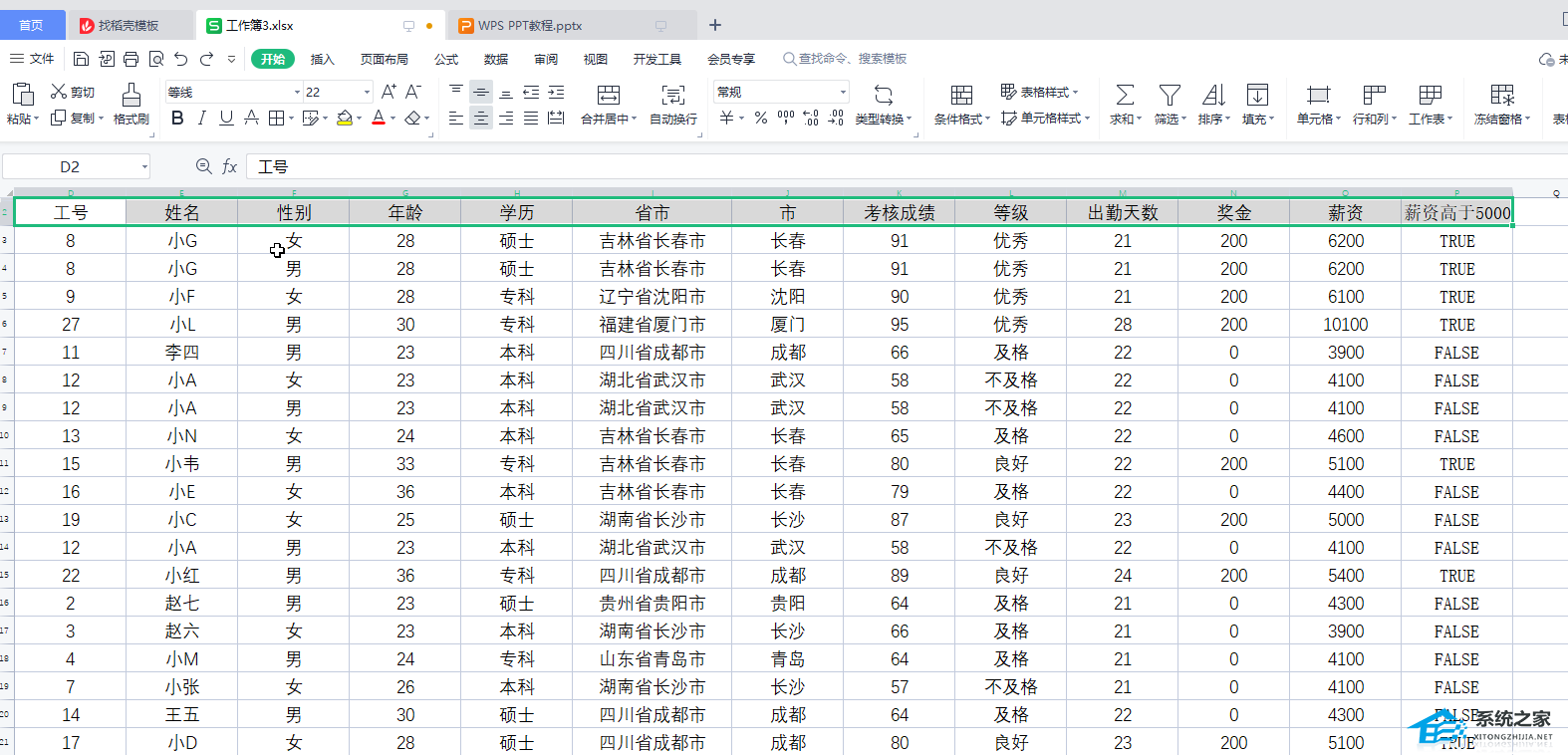Viewport: 1568px width, 755px height.
Task: Toggle Bold formatting
Action: (177, 119)
